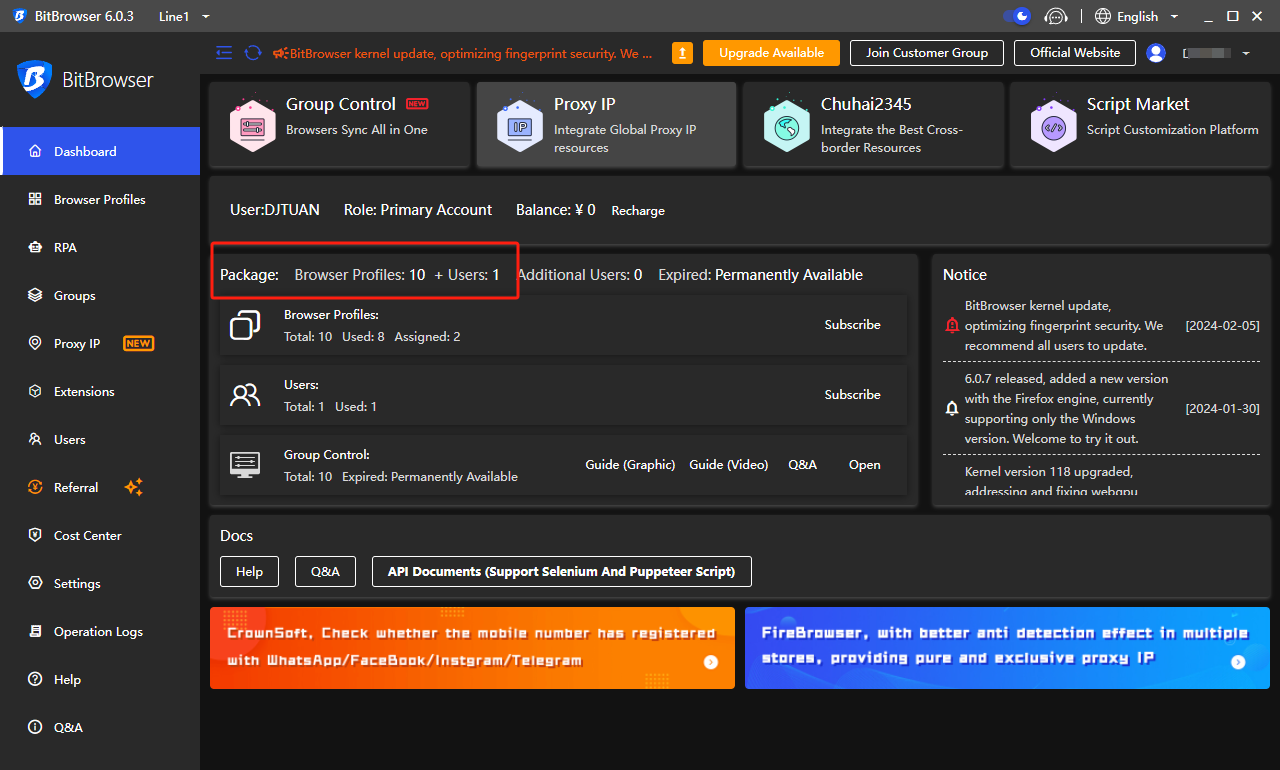The image size is (1280, 770).
Task: Toggle the dark mode switch in title bar
Action: (1017, 16)
